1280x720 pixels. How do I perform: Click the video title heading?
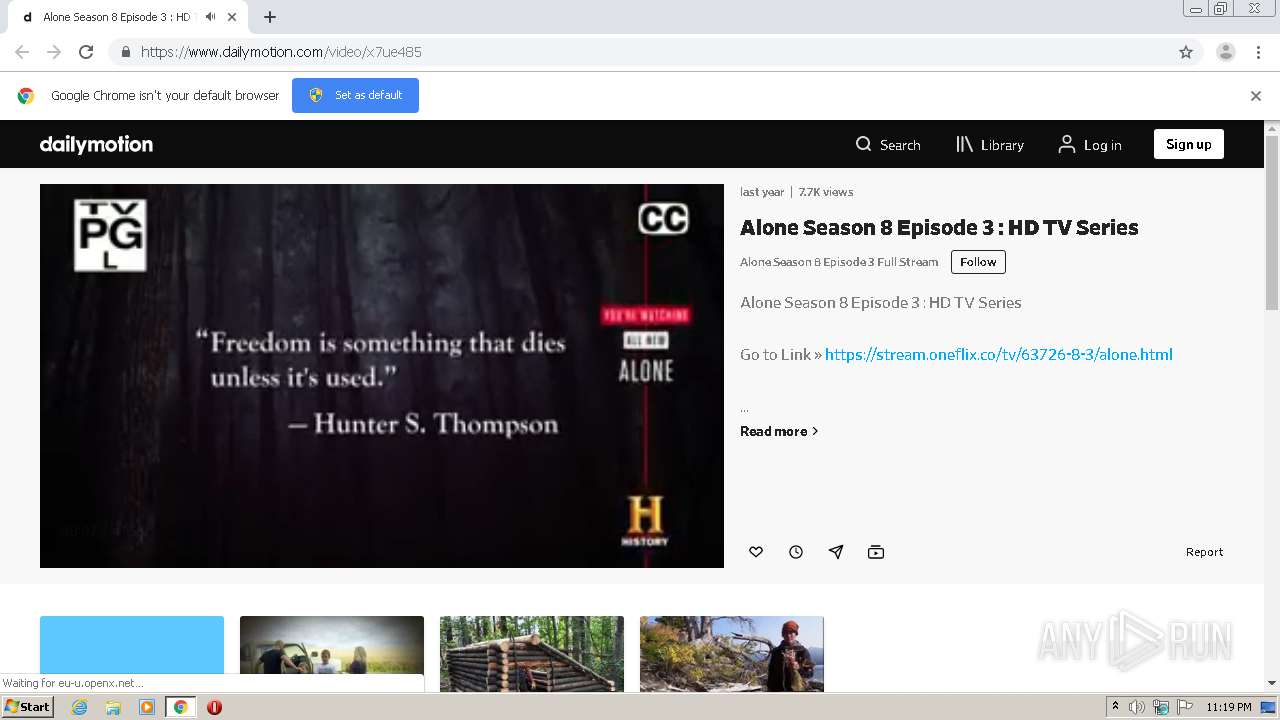click(939, 227)
